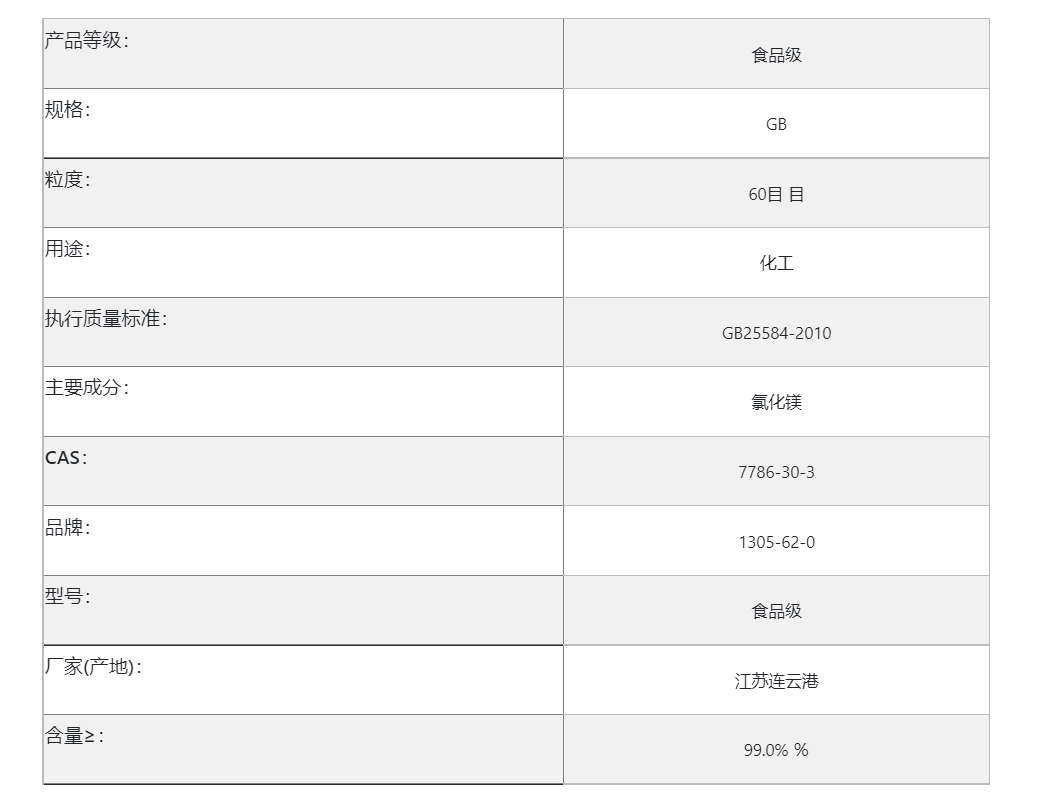Select CAS number 7786-30-3
This screenshot has width=1040, height=806.
coord(776,472)
